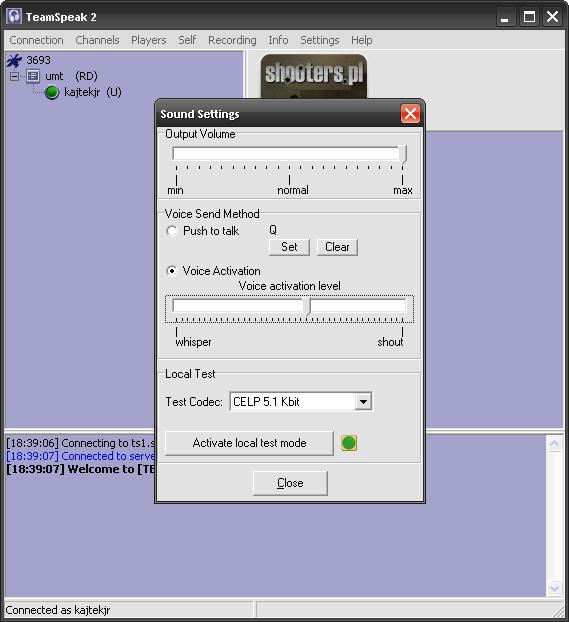Open the Self menu
This screenshot has height=622, width=569.
[187, 40]
